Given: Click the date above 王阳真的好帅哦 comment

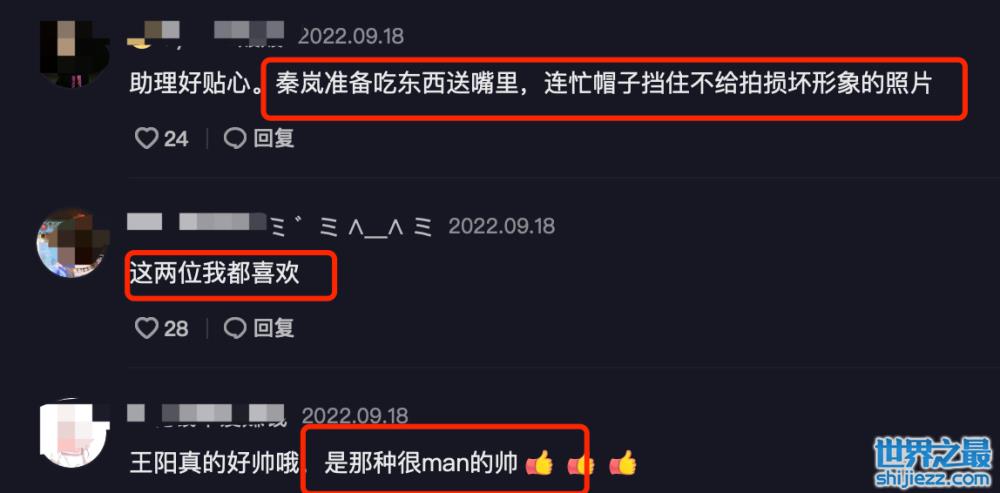Looking at the screenshot, I should [355, 416].
